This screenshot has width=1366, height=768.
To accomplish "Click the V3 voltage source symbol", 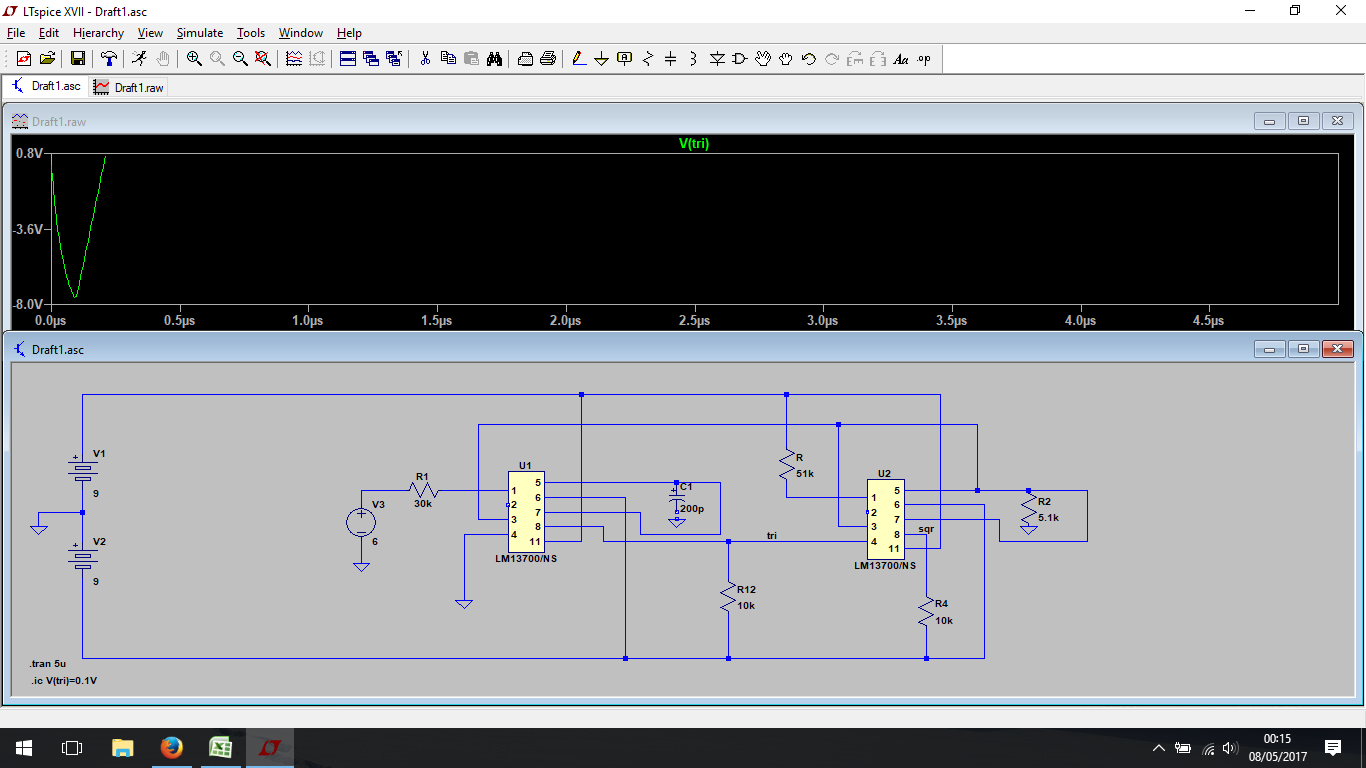I will 361,521.
